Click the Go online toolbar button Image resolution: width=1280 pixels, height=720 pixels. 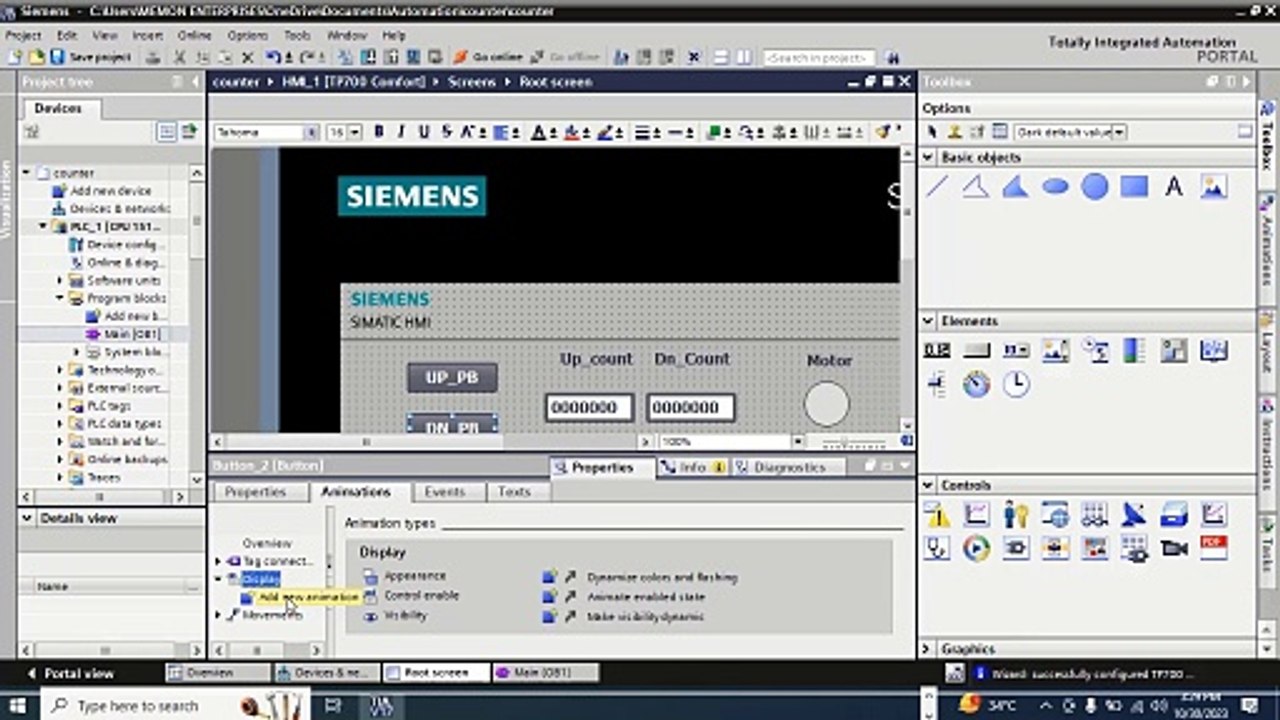490,57
